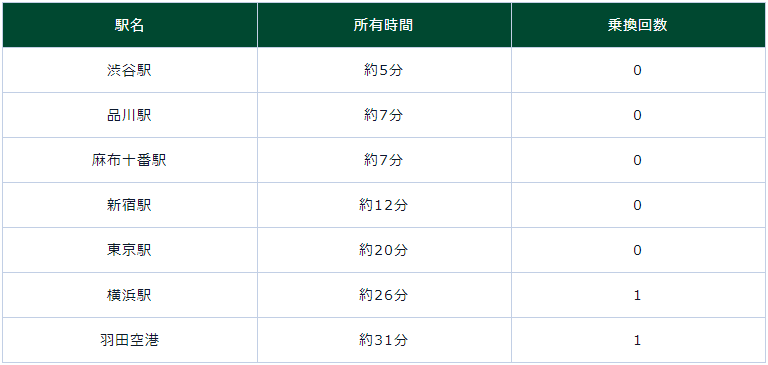This screenshot has height=365, width=768.
Task: Click the 乗換回数 column header
Action: pyautogui.click(x=638, y=25)
